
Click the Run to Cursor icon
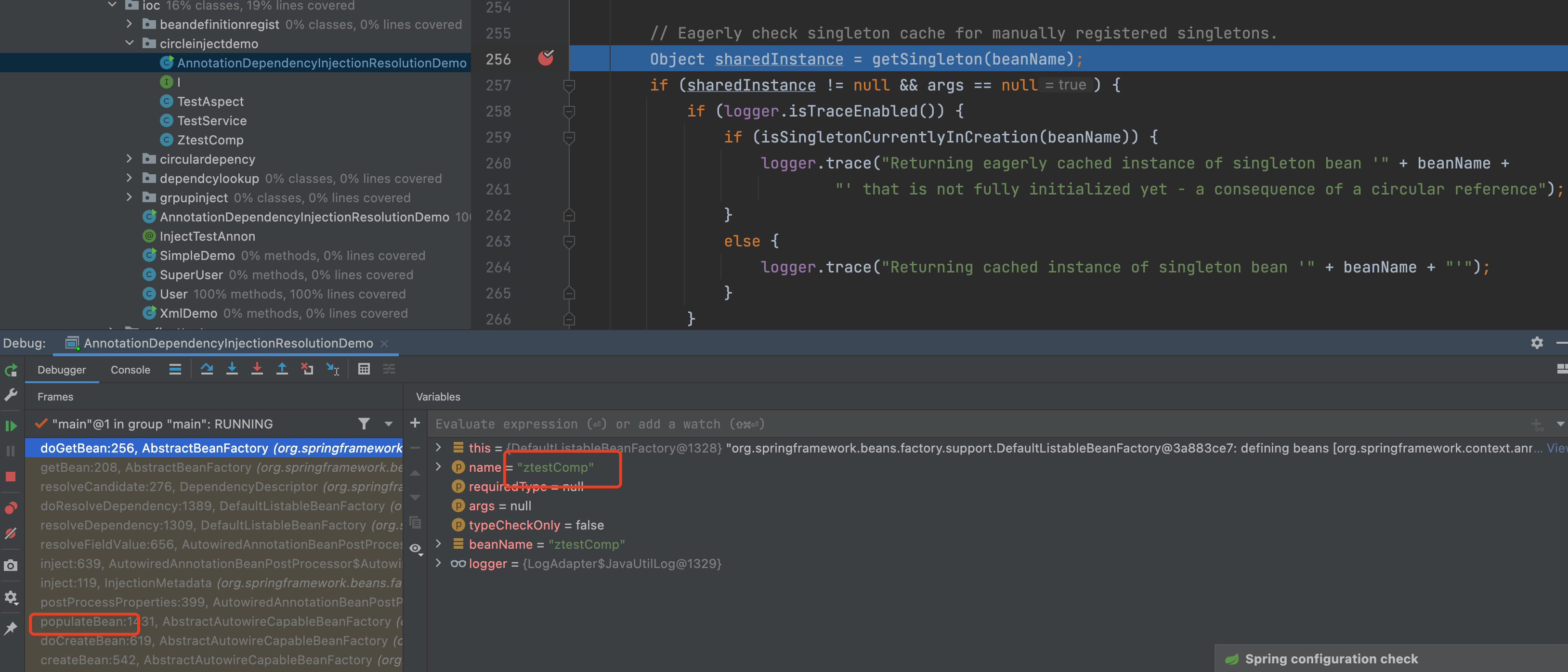pyautogui.click(x=333, y=369)
